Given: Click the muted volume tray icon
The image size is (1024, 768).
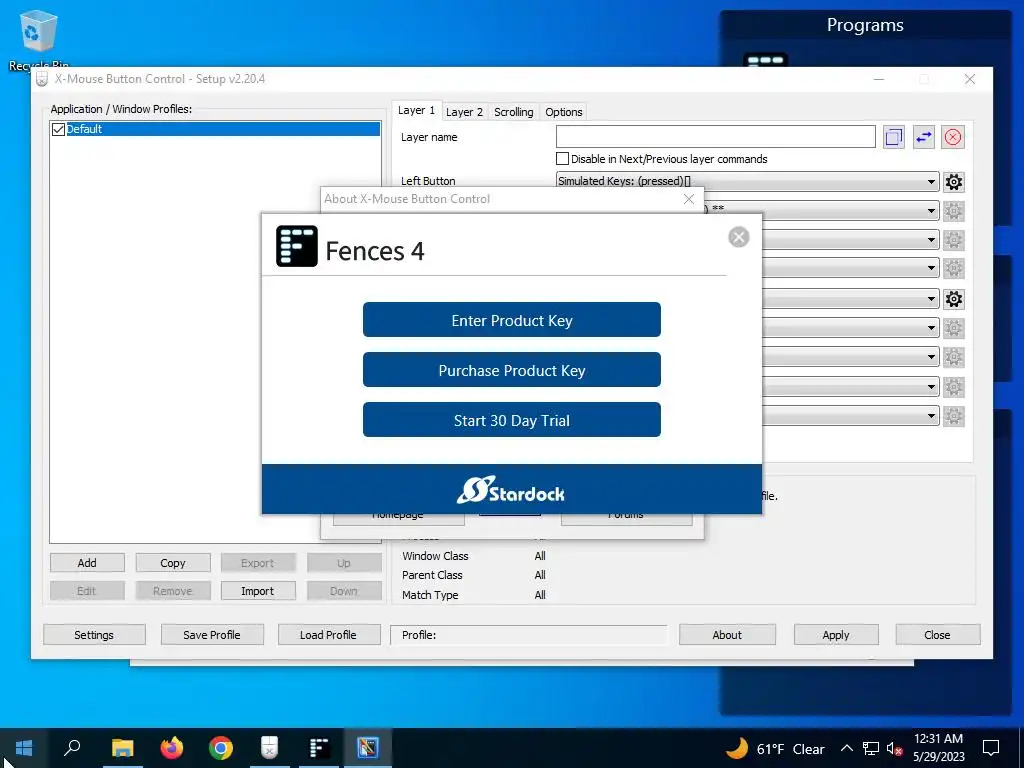Looking at the screenshot, I should coord(894,748).
